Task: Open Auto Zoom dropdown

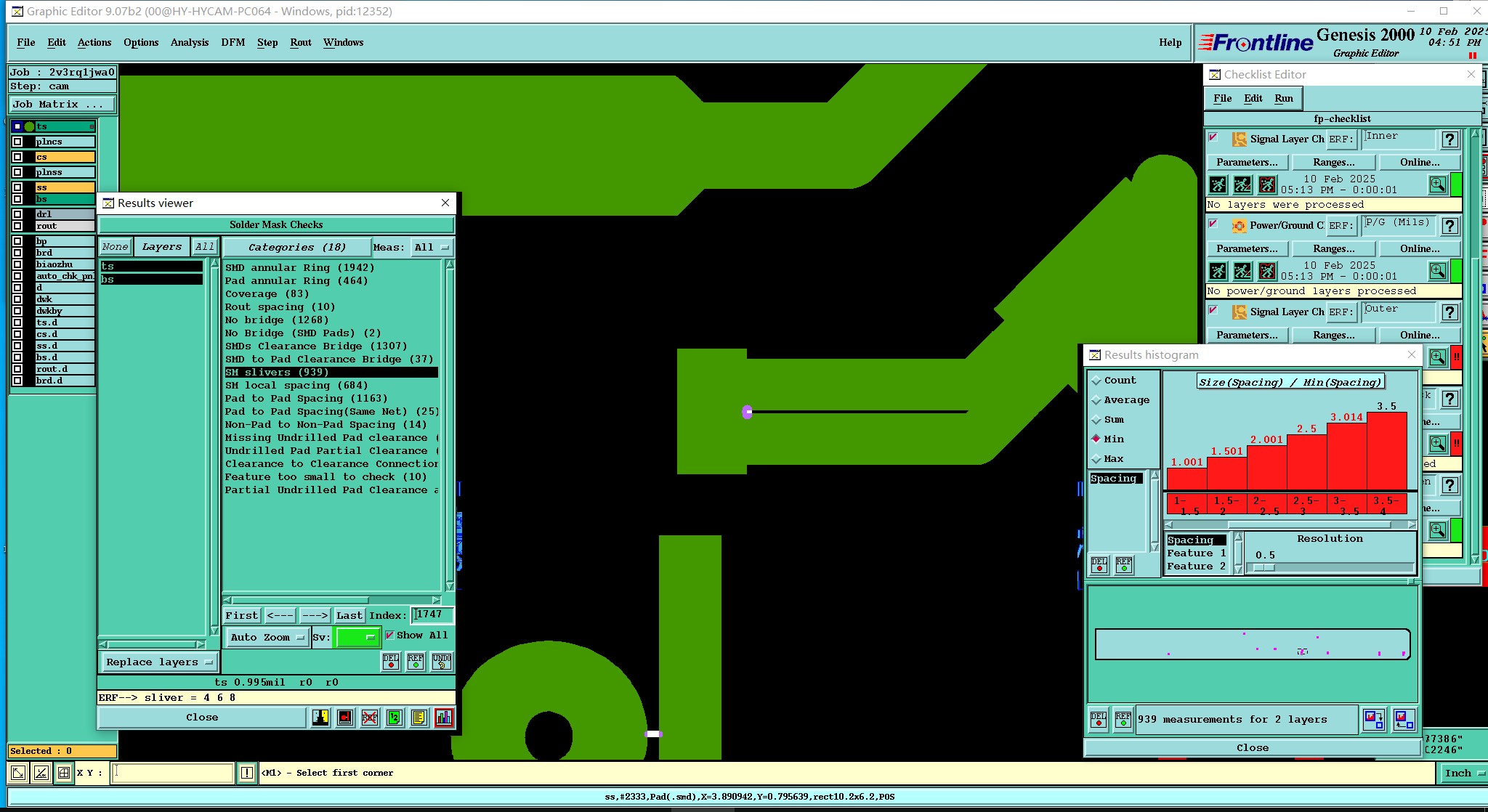Action: (x=267, y=637)
